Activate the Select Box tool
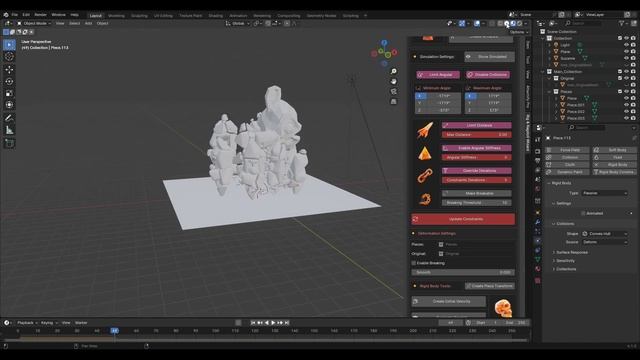Screen dimensions: 640x360 [x=9, y=44]
